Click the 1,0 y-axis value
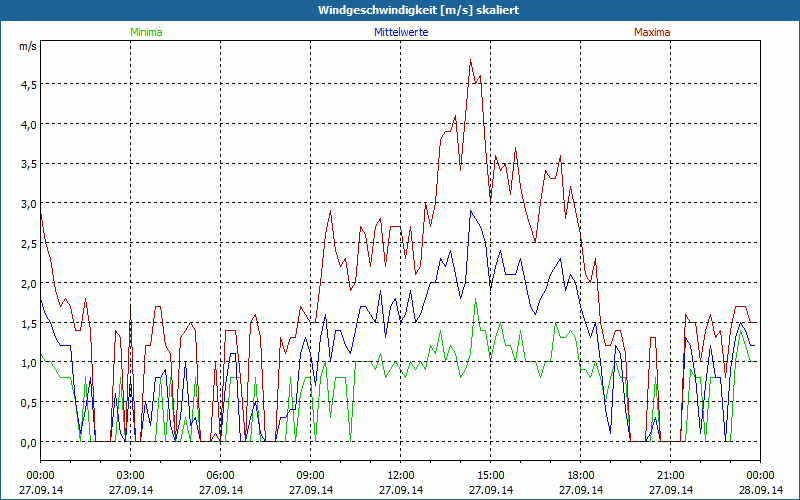 [x=28, y=364]
